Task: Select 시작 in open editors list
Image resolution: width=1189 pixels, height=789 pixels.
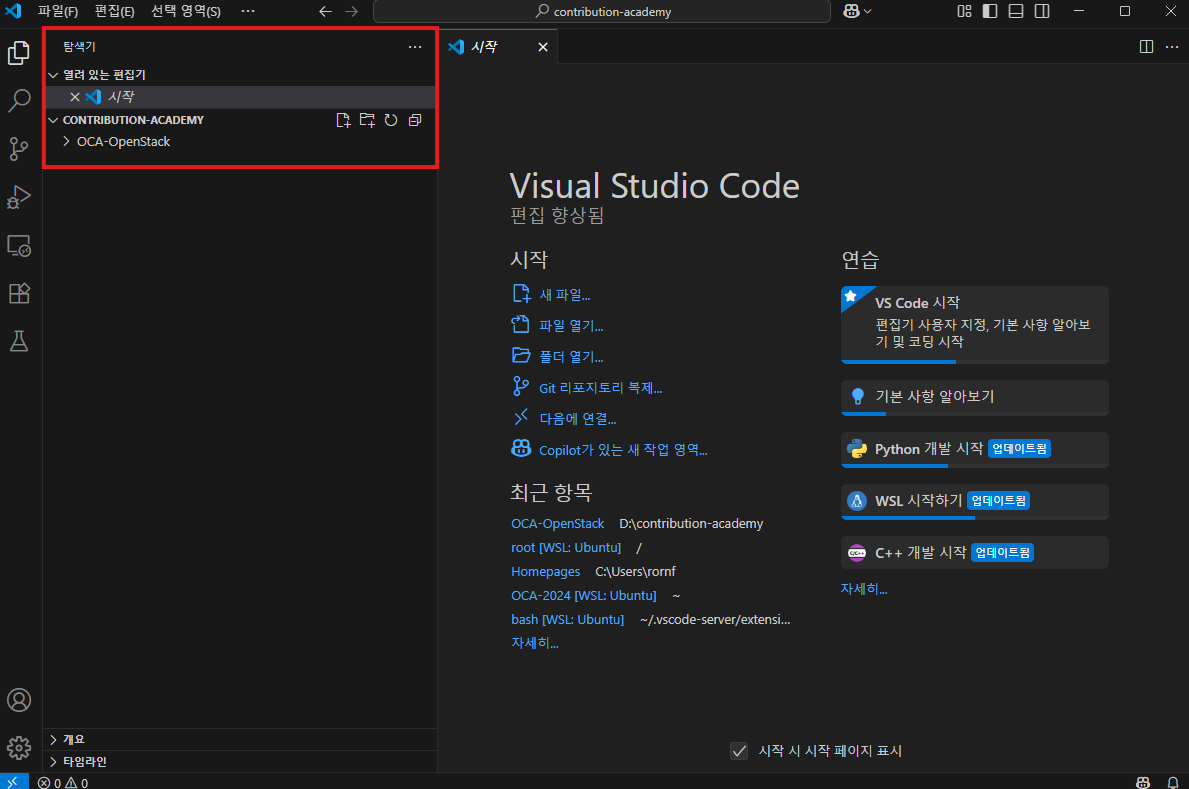Action: tap(240, 97)
